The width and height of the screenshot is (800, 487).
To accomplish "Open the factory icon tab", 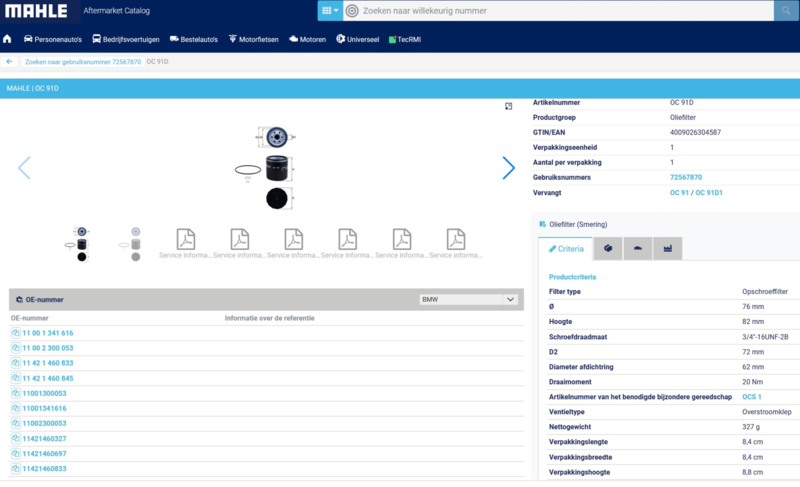I will click(667, 249).
